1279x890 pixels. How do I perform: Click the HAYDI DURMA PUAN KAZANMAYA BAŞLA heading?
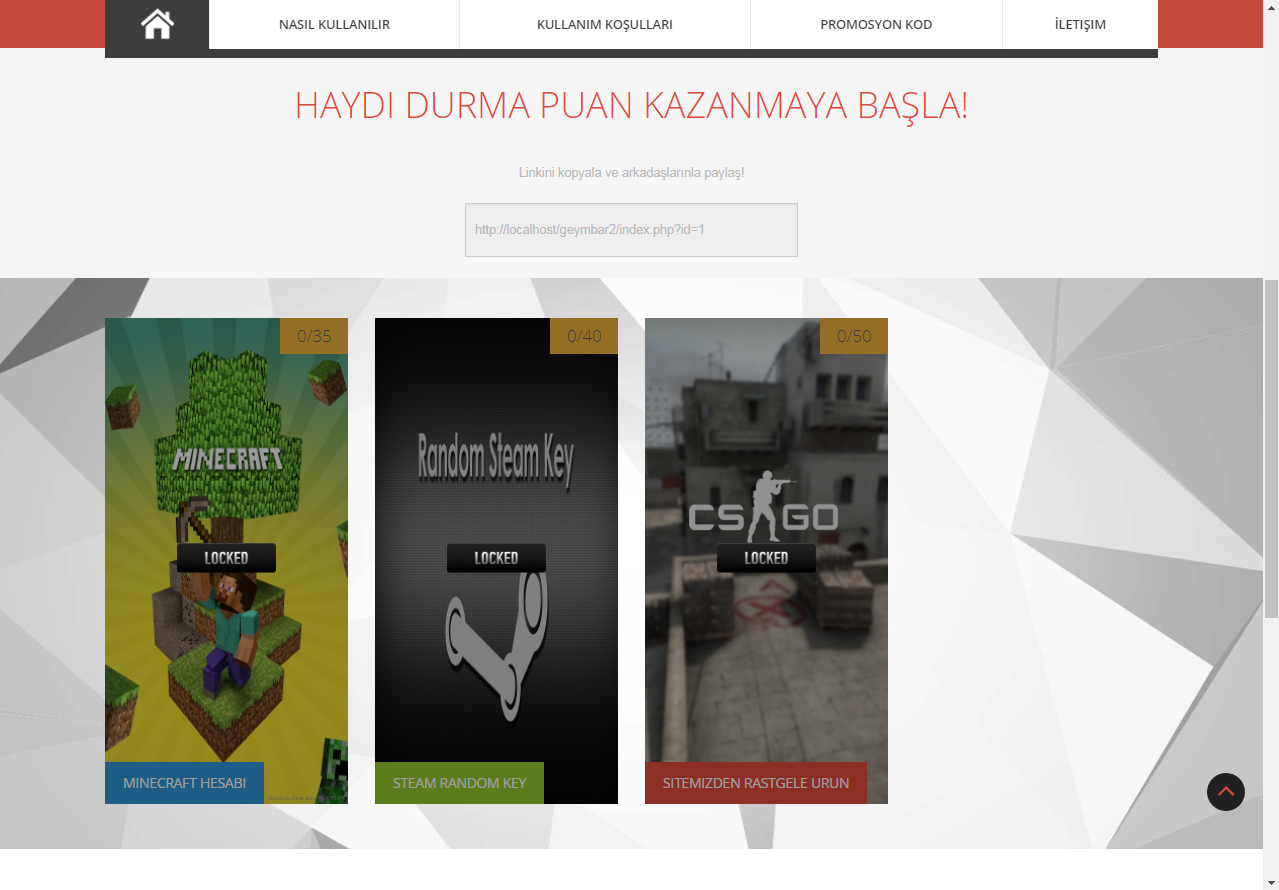coord(631,106)
